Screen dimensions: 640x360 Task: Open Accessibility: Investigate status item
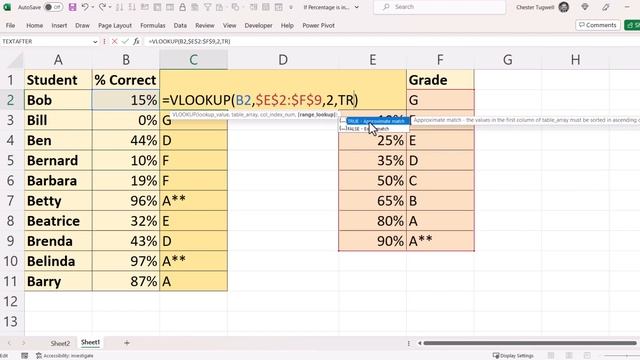[x=64, y=356]
